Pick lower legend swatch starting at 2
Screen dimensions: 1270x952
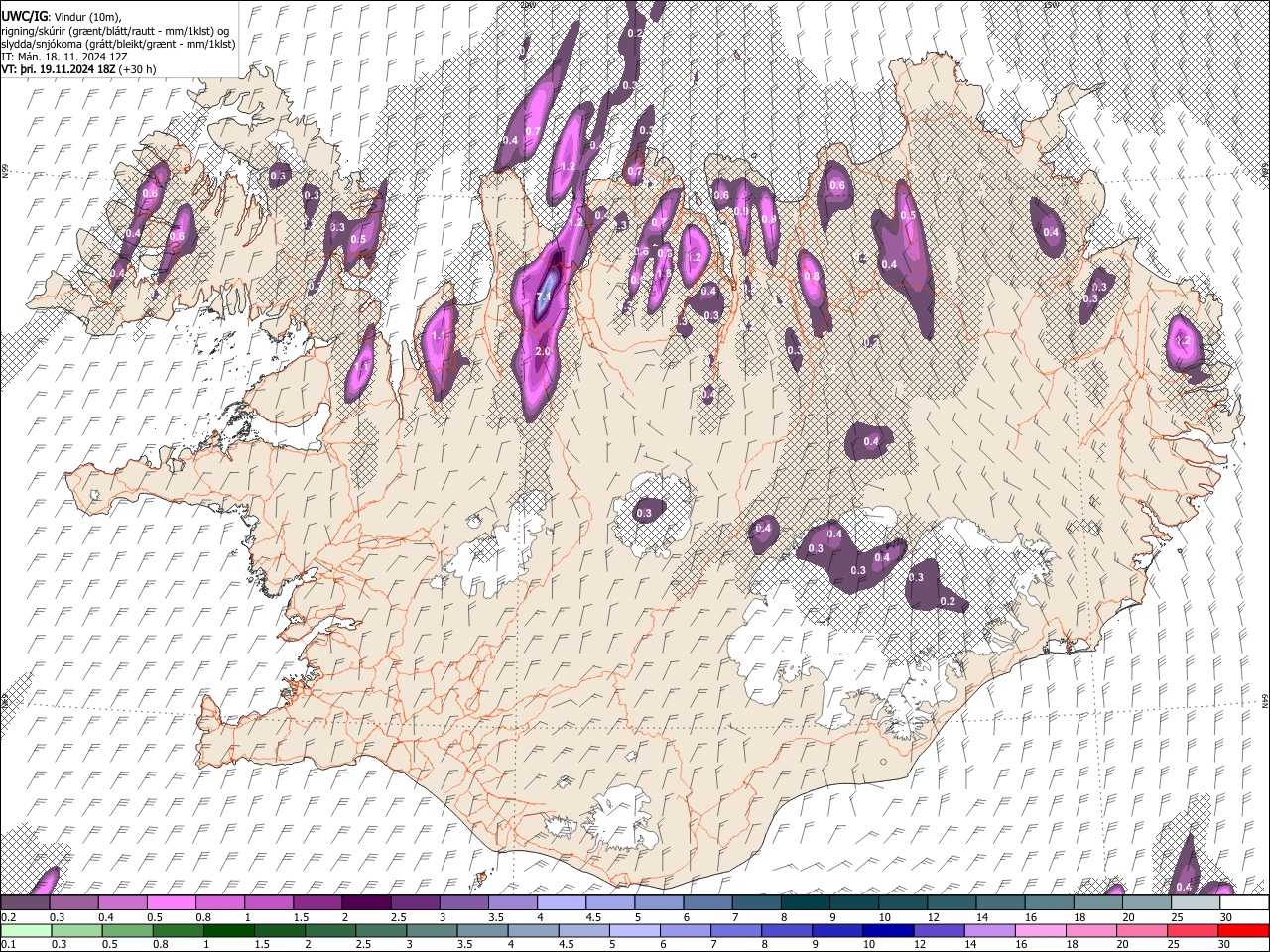[329, 930]
